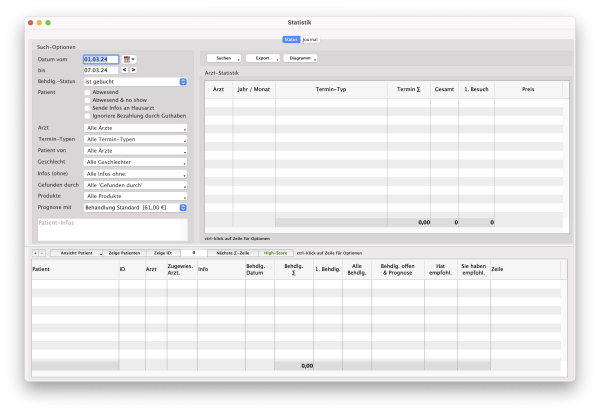Open the calendar date picker icon
This screenshot has width=600, height=414.
tap(128, 60)
